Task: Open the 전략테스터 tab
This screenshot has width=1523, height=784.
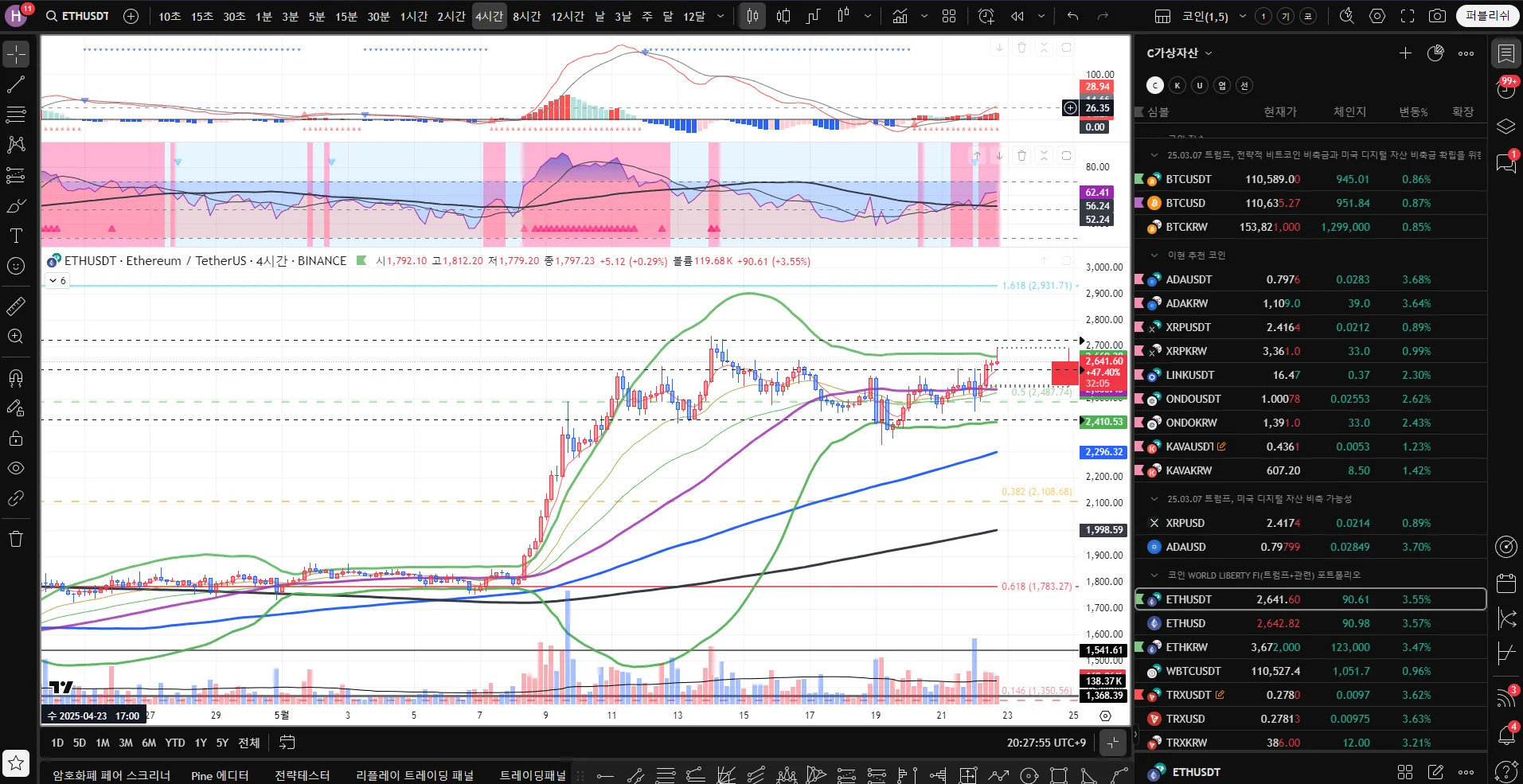Action: click(303, 775)
